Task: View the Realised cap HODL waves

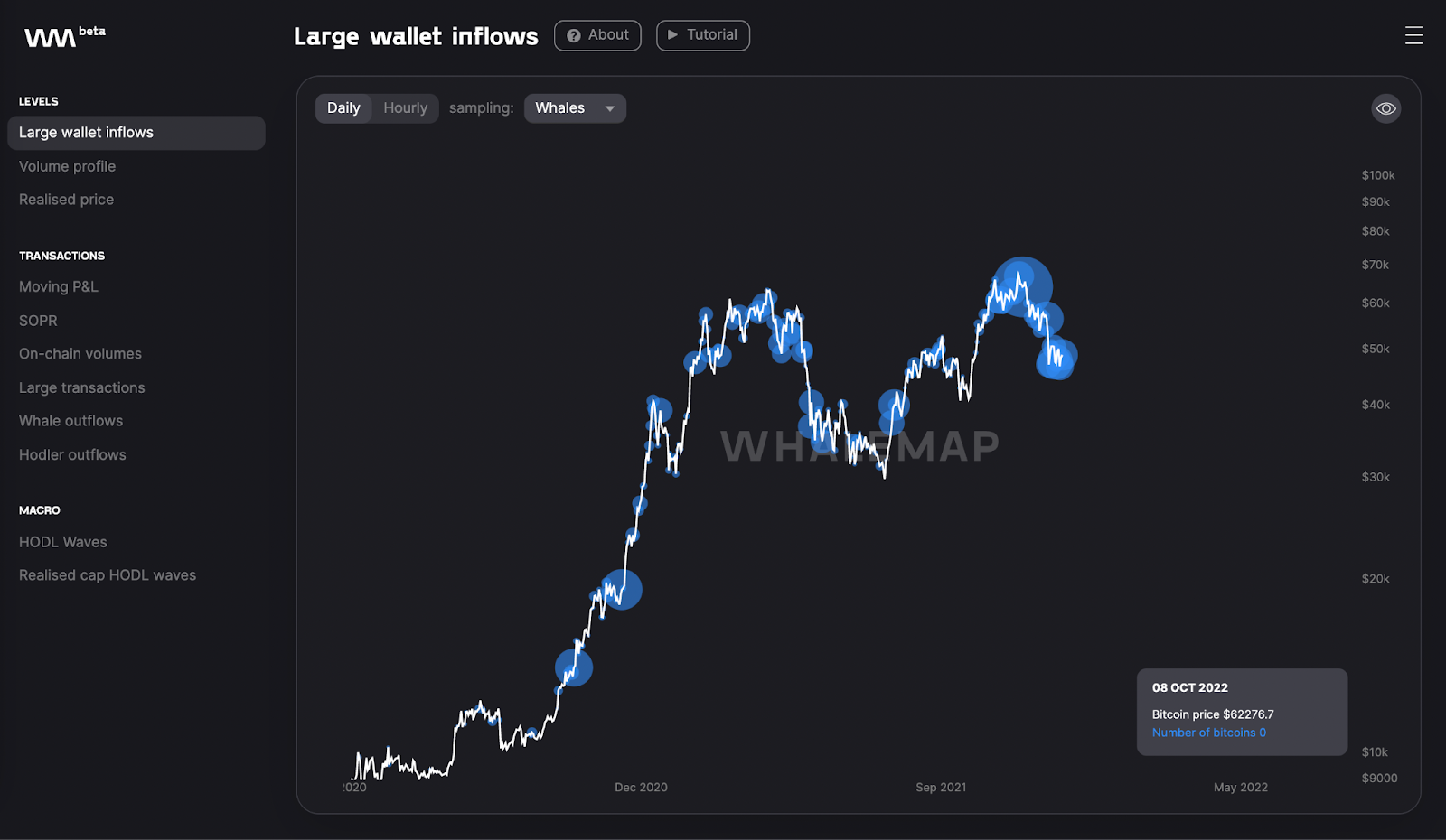Action: 108,574
